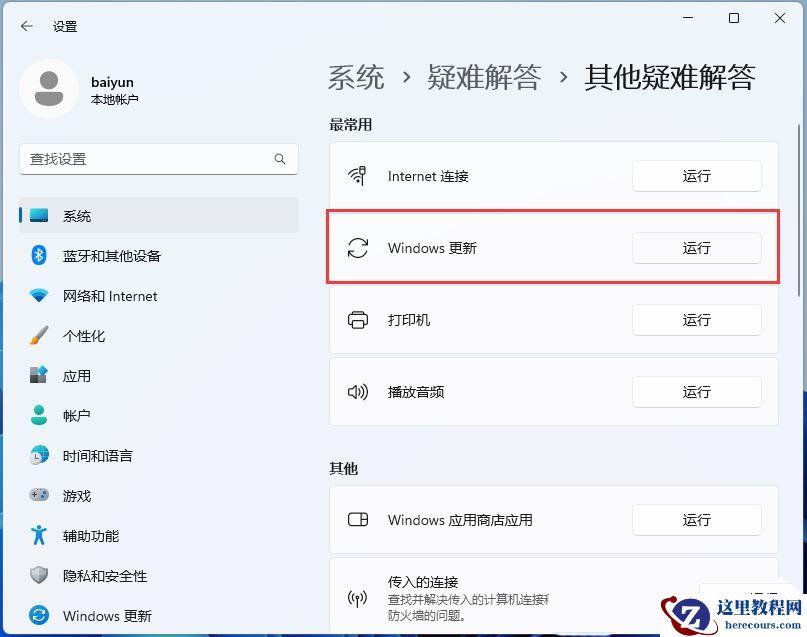Select Windows 更新 at the sidebar bottom
This screenshot has width=807, height=637.
point(106,616)
